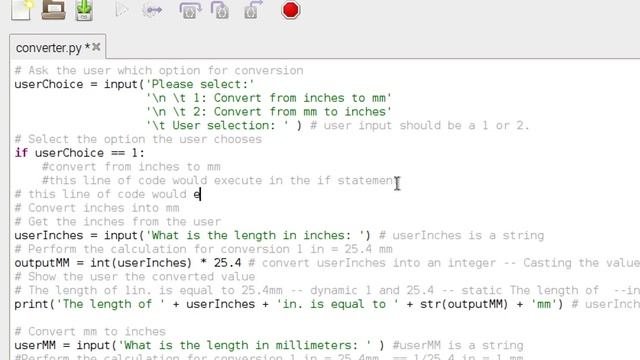The image size is (640, 360).
Task: Click '# user input should be a 1 or 2.' comment
Action: pos(419,125)
